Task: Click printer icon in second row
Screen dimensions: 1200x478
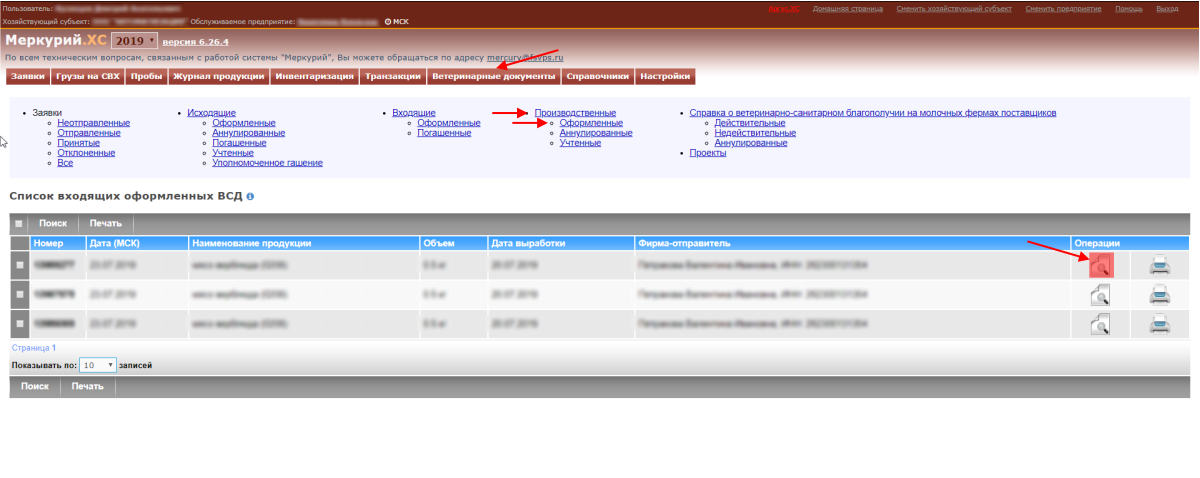Action: [x=1159, y=294]
